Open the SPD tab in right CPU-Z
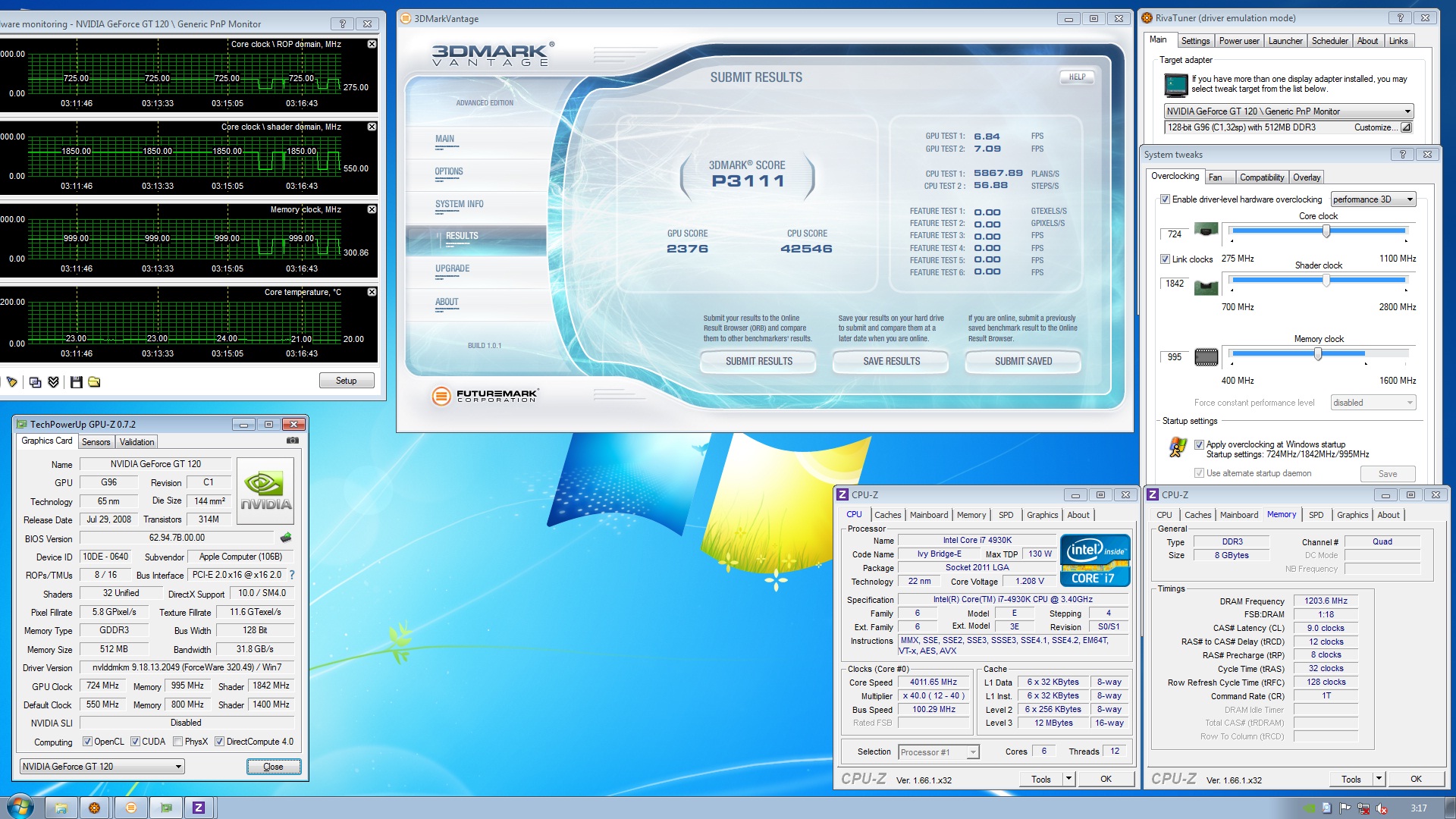Screen dimensions: 1456x819 (x=1316, y=515)
